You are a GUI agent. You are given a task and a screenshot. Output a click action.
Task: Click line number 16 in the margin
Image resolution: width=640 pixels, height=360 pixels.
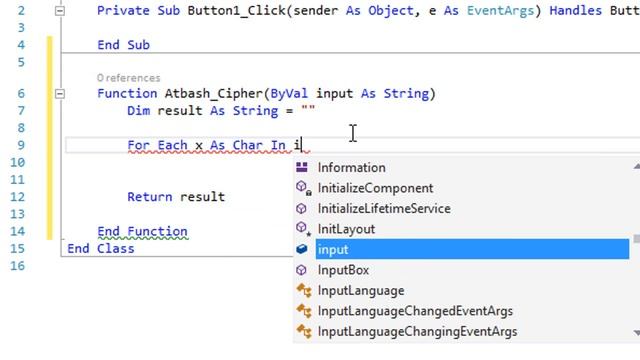(18, 266)
